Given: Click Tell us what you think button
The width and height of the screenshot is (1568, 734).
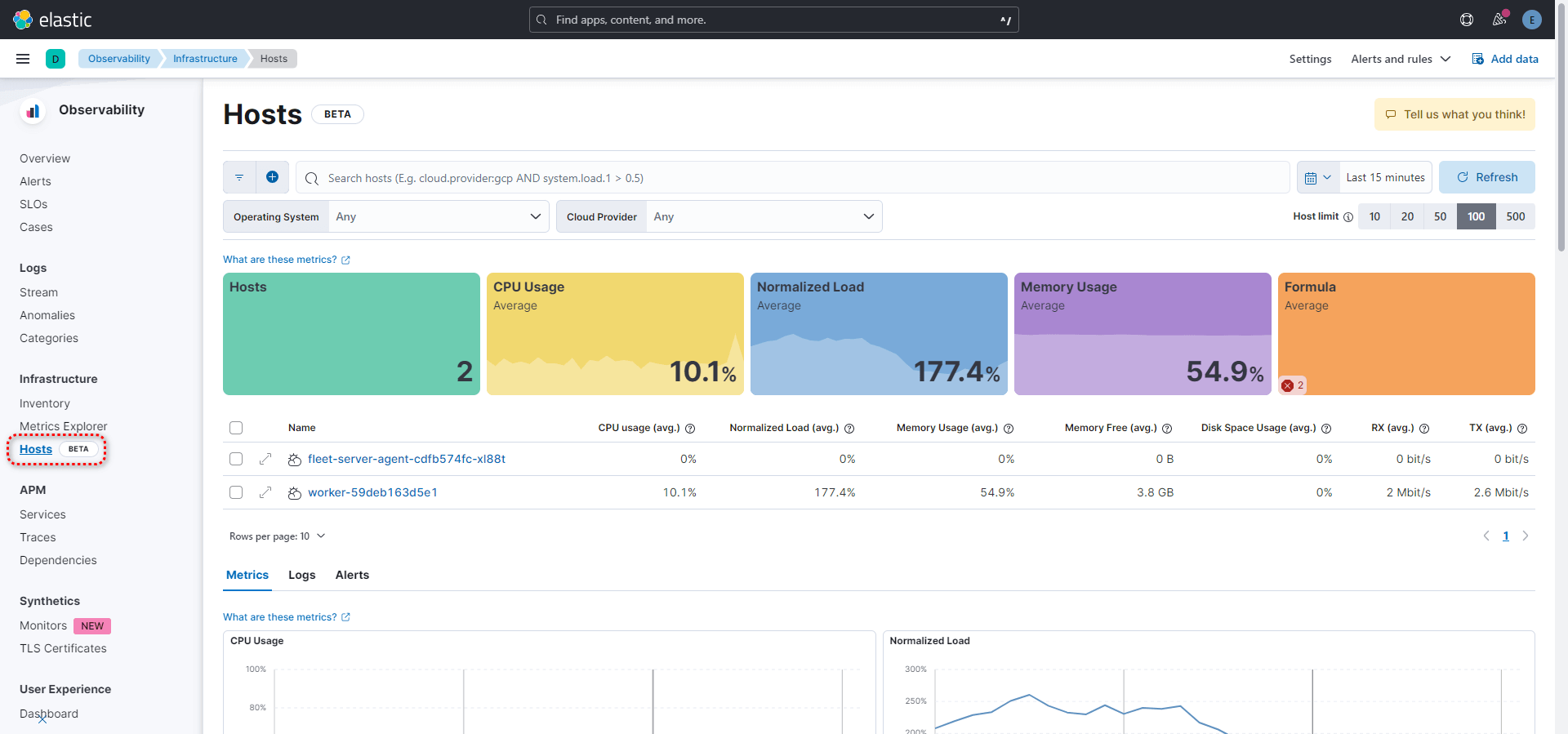Looking at the screenshot, I should (1454, 114).
